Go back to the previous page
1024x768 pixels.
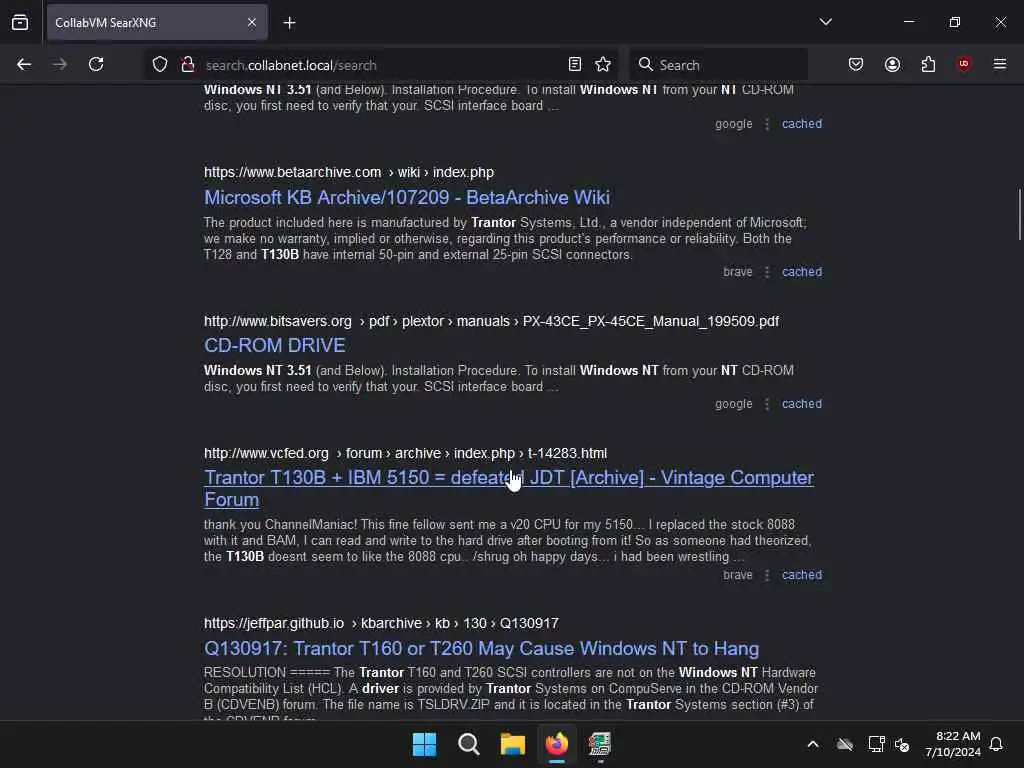(x=24, y=64)
